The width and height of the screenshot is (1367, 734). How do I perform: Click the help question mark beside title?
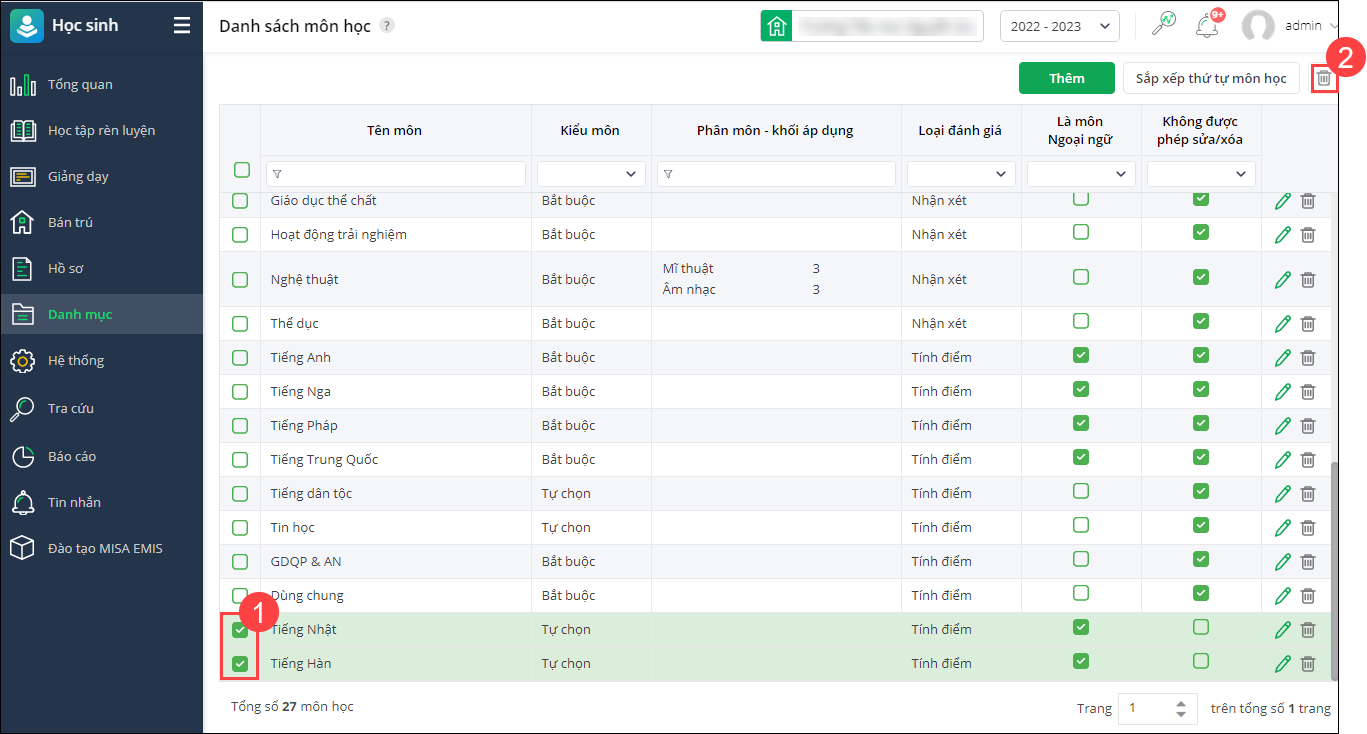pyautogui.click(x=387, y=26)
